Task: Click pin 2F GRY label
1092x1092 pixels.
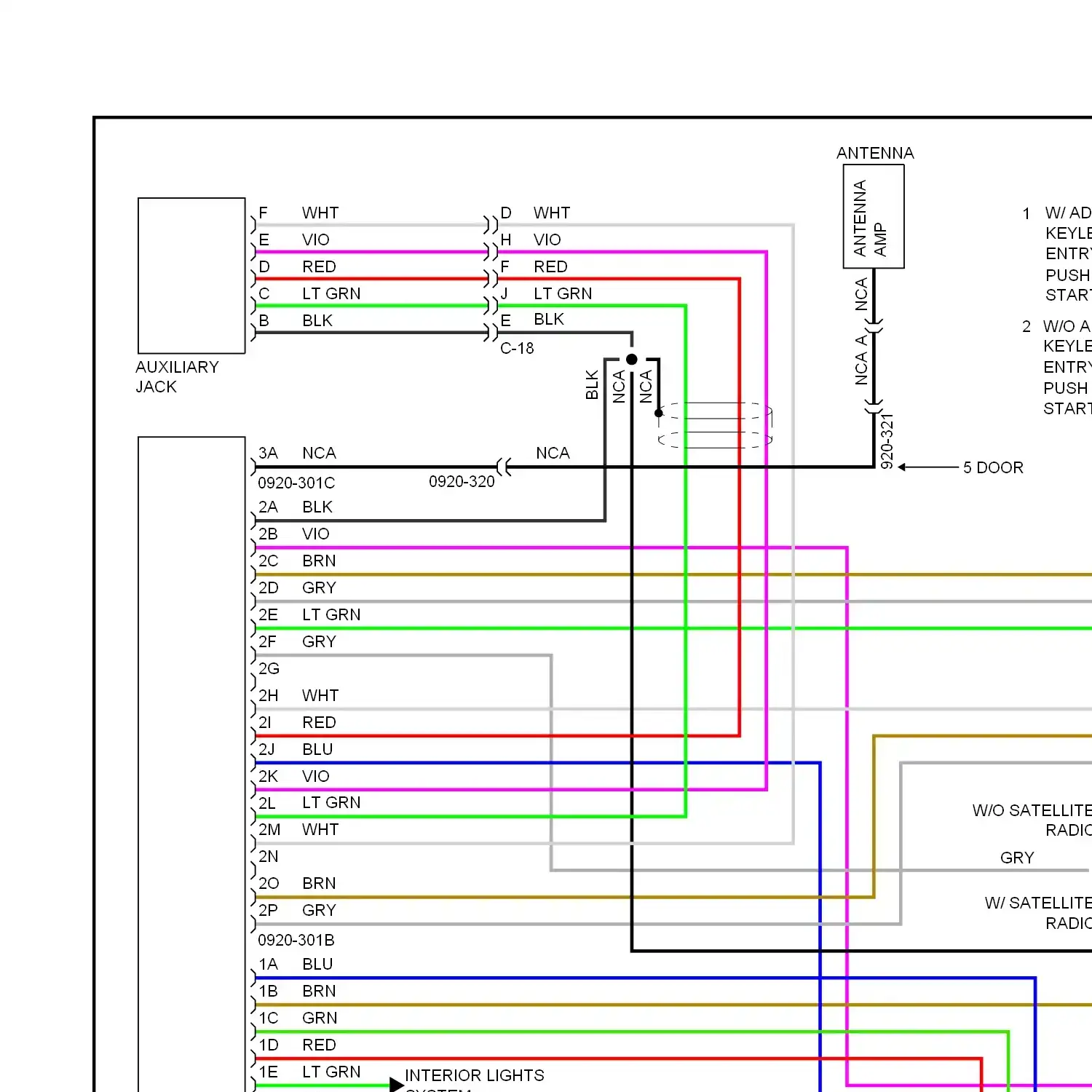Action: (297, 641)
